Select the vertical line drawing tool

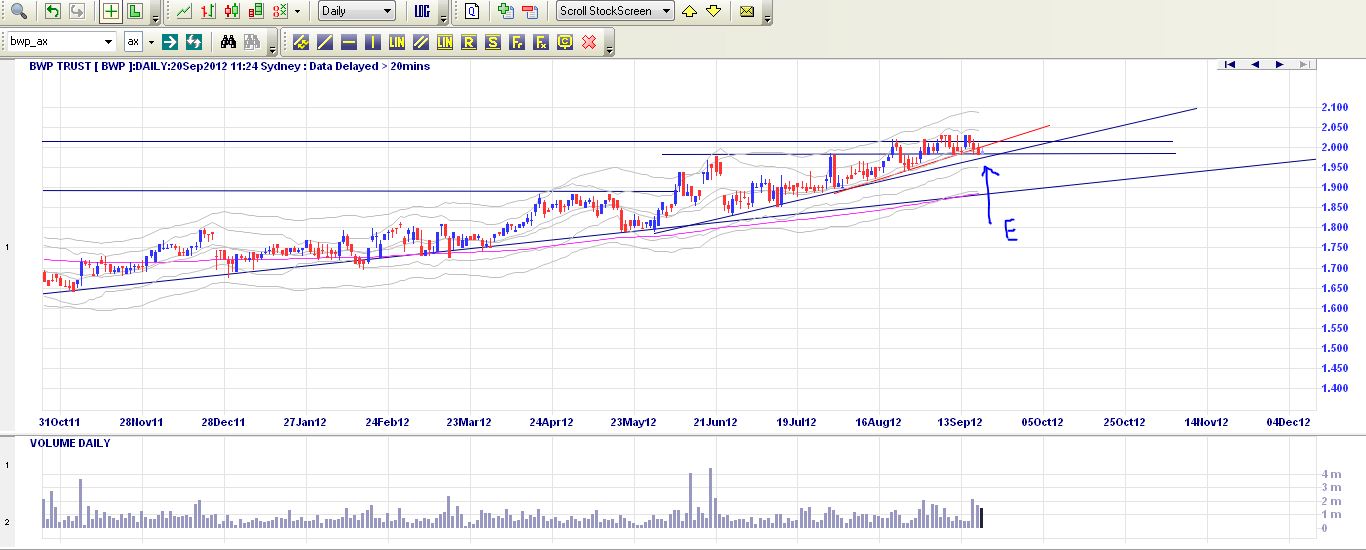373,42
